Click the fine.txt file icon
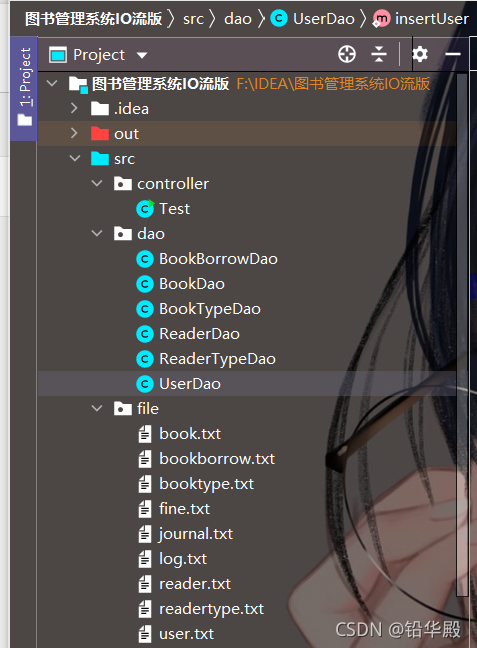The height and width of the screenshot is (648, 477). [x=145, y=509]
